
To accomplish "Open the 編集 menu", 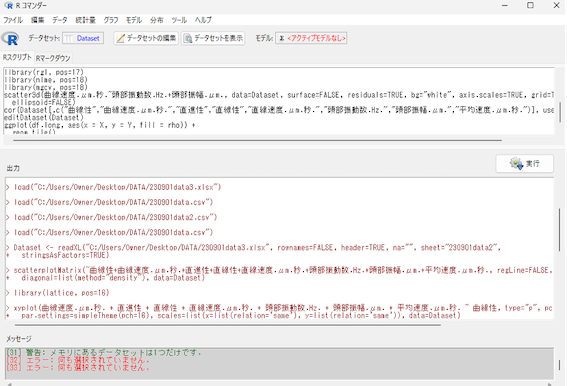I will click(x=37, y=20).
